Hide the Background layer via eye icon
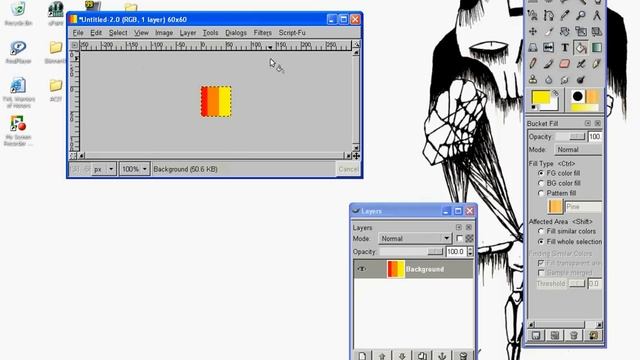This screenshot has height=360, width=640. [x=362, y=269]
